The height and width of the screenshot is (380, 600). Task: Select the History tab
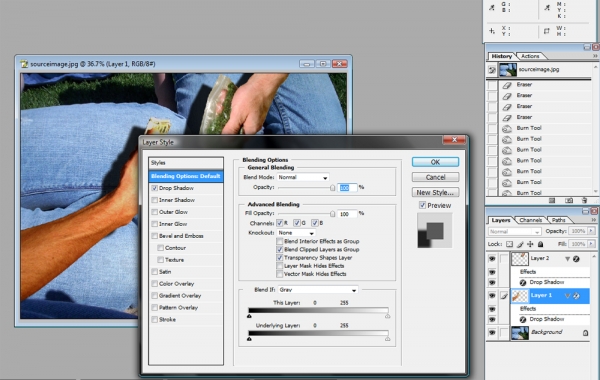(502, 56)
